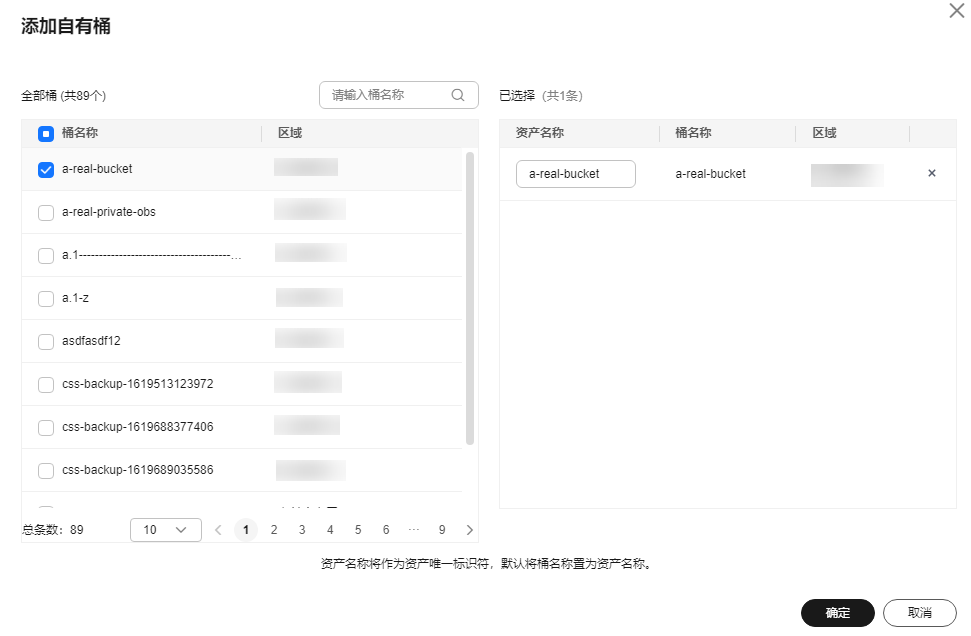
Task: Check the css-backup-1619689035586 checkbox
Action: tap(46, 471)
